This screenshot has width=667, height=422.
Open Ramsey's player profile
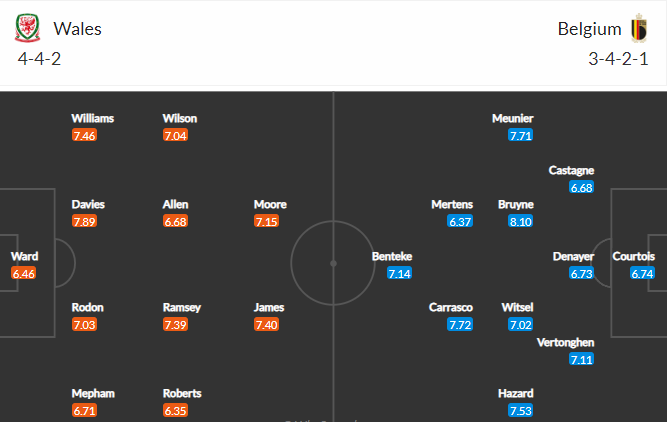[x=182, y=308]
